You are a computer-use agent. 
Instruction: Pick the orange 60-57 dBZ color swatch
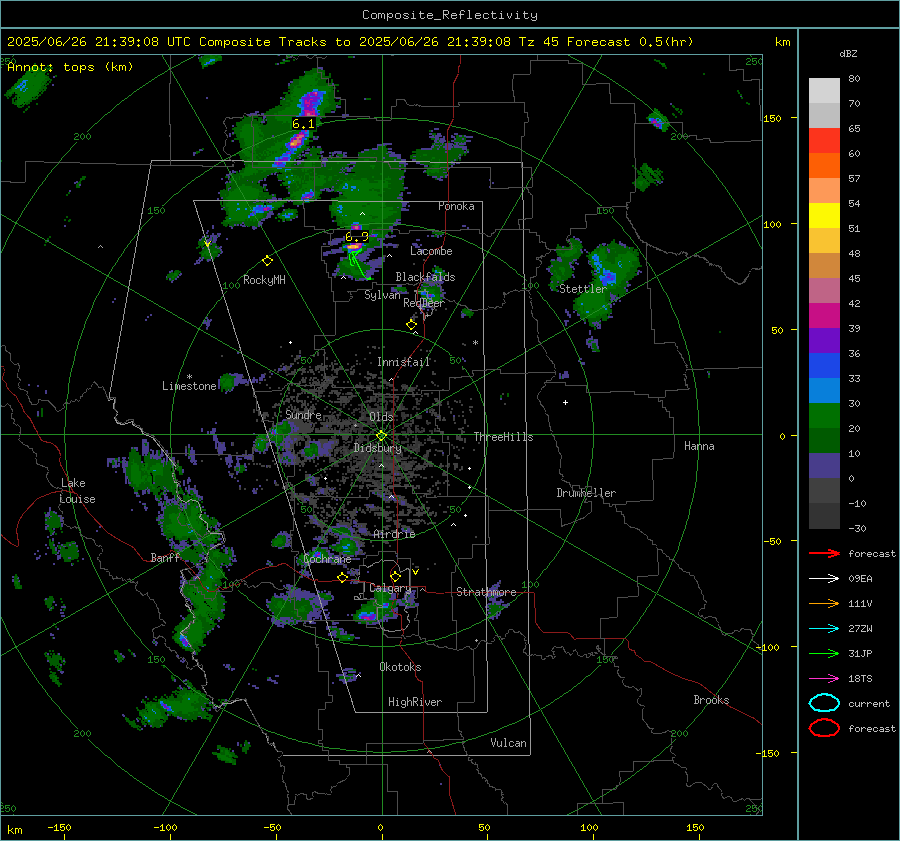(824, 166)
